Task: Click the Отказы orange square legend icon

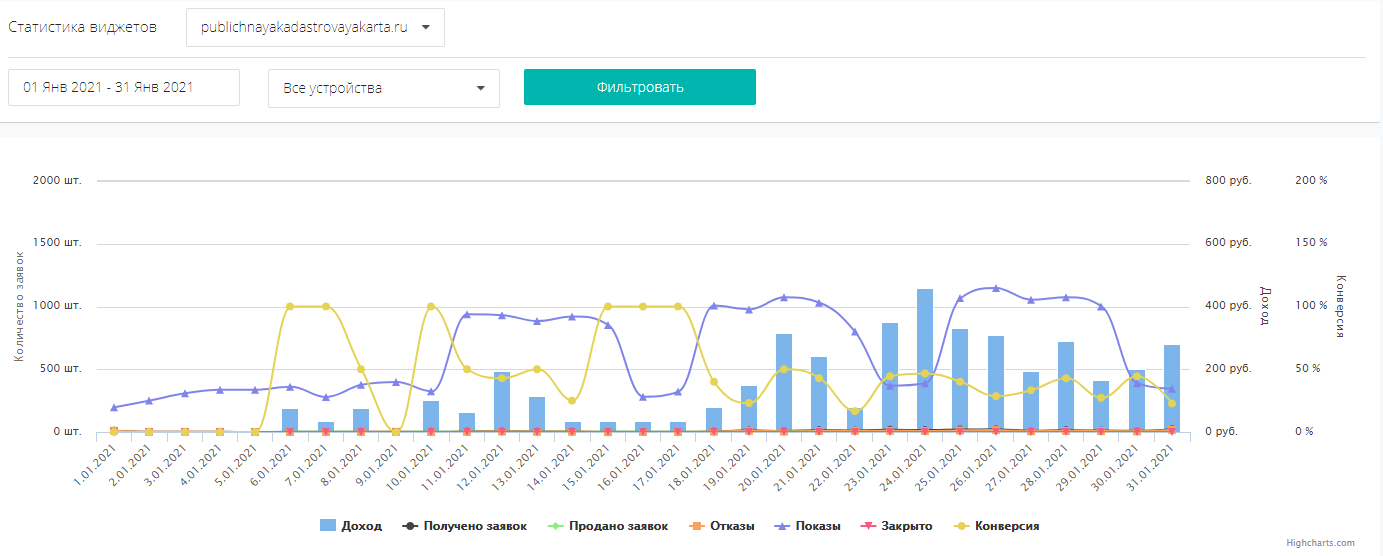Action: (x=697, y=526)
